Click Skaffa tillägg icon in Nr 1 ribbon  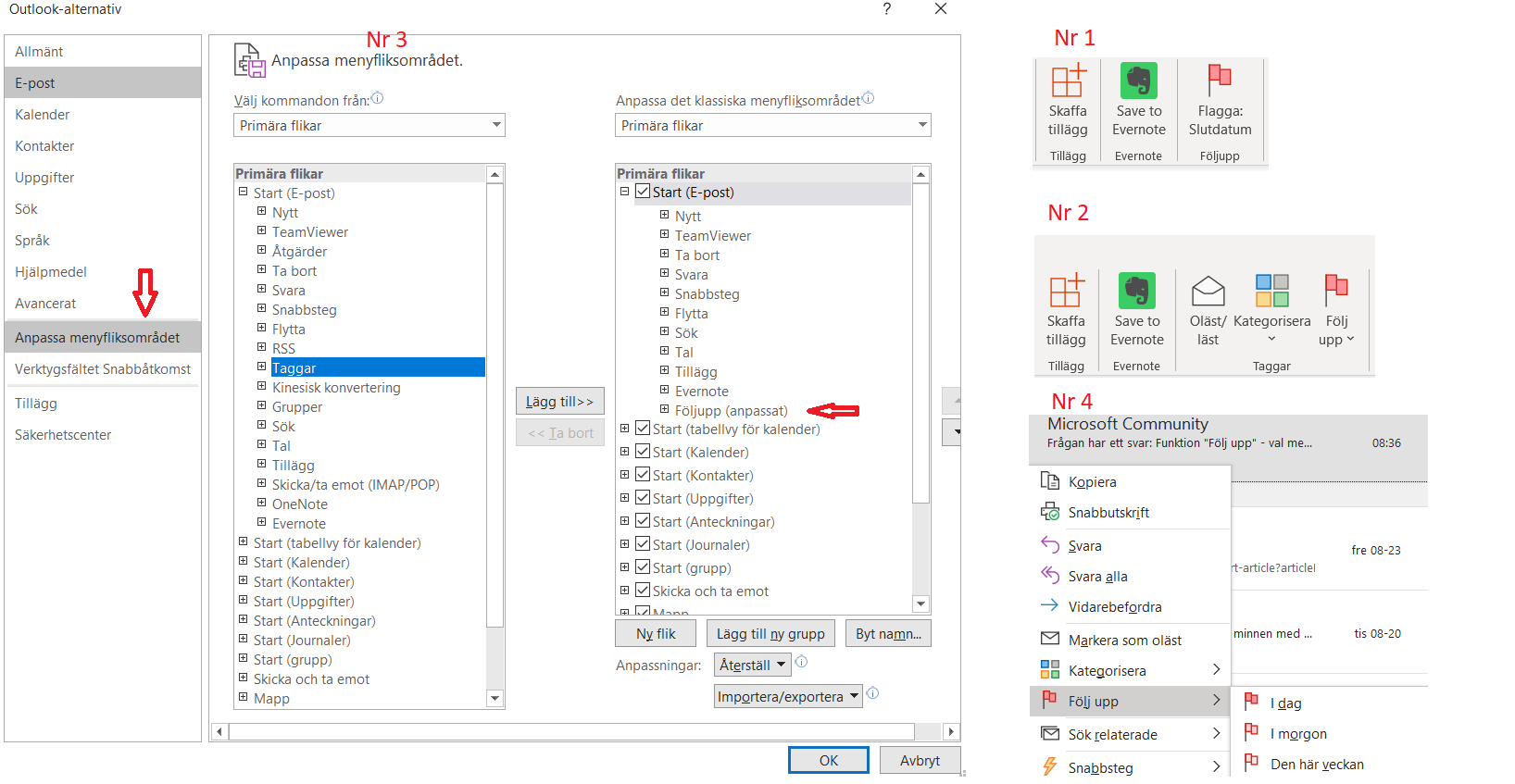(1068, 81)
